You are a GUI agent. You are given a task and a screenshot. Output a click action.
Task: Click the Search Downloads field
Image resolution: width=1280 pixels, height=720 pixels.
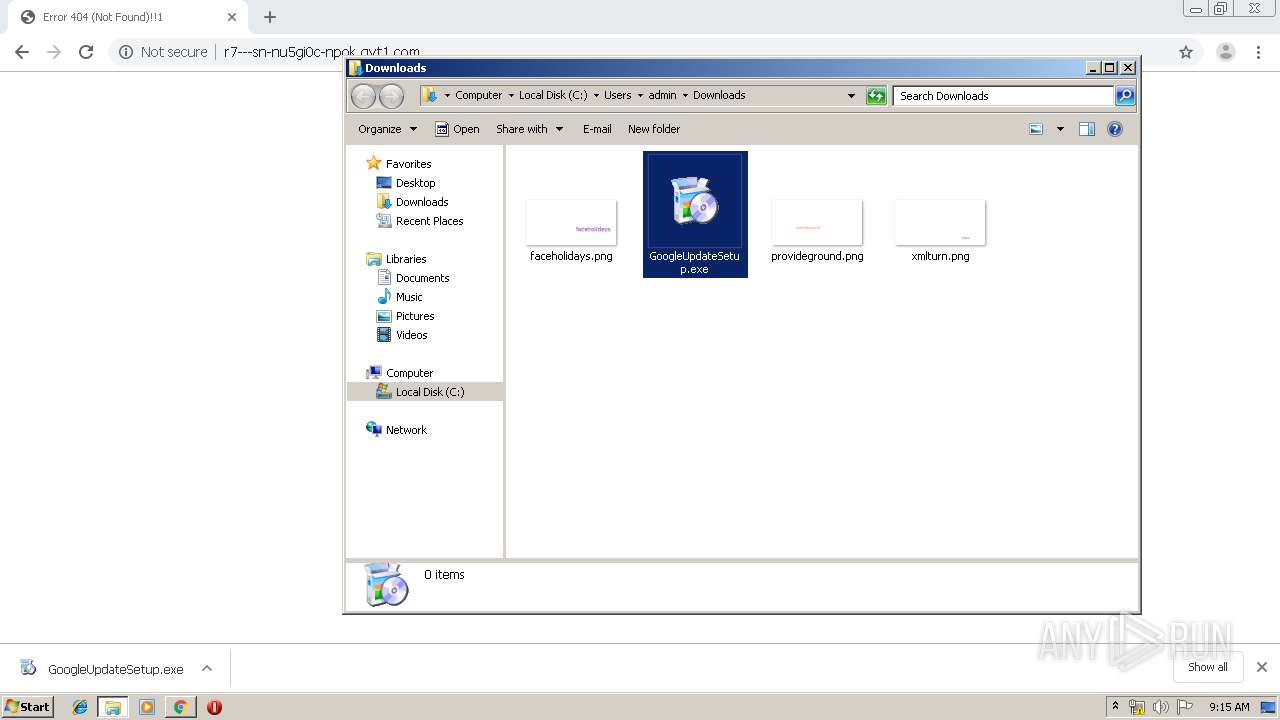point(1003,96)
